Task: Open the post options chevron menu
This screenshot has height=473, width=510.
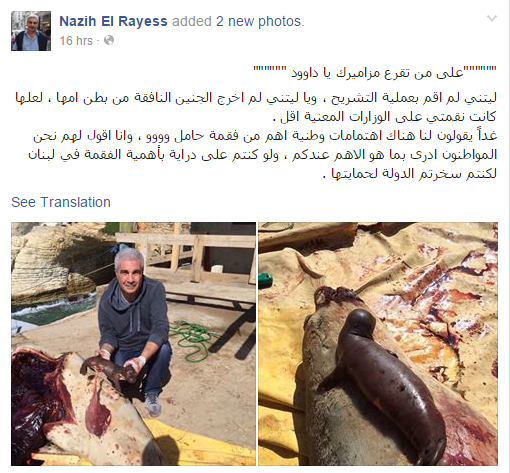Action: (x=492, y=18)
